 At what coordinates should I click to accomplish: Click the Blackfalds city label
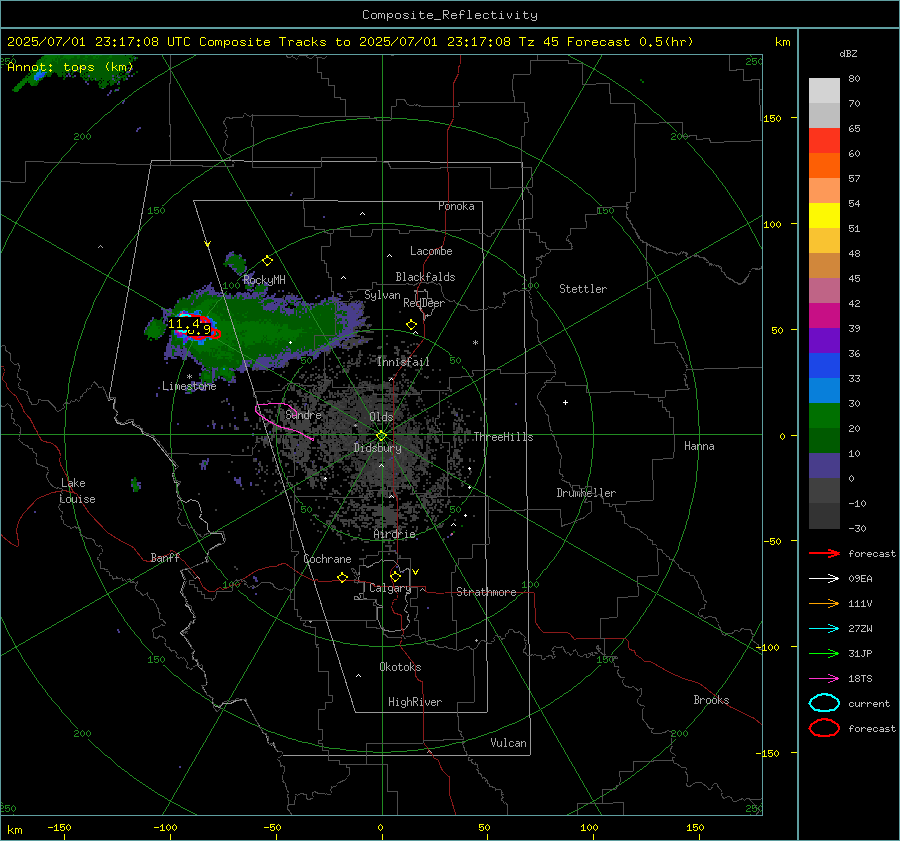click(425, 277)
